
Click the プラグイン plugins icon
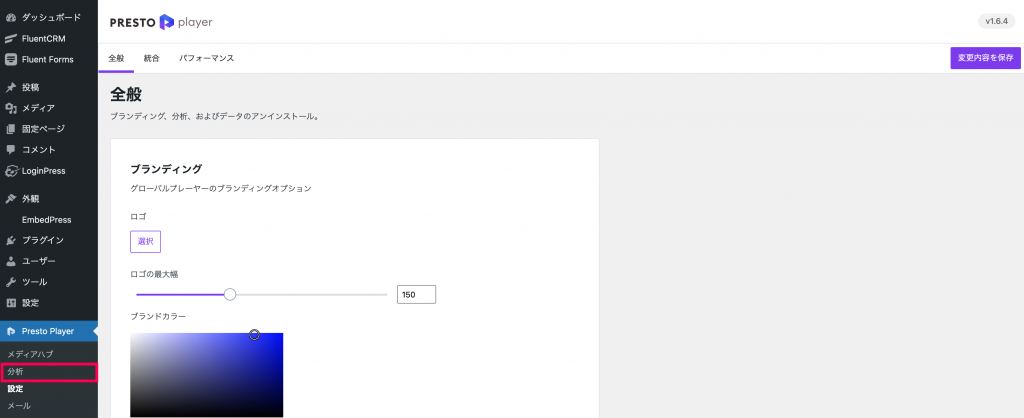10,240
